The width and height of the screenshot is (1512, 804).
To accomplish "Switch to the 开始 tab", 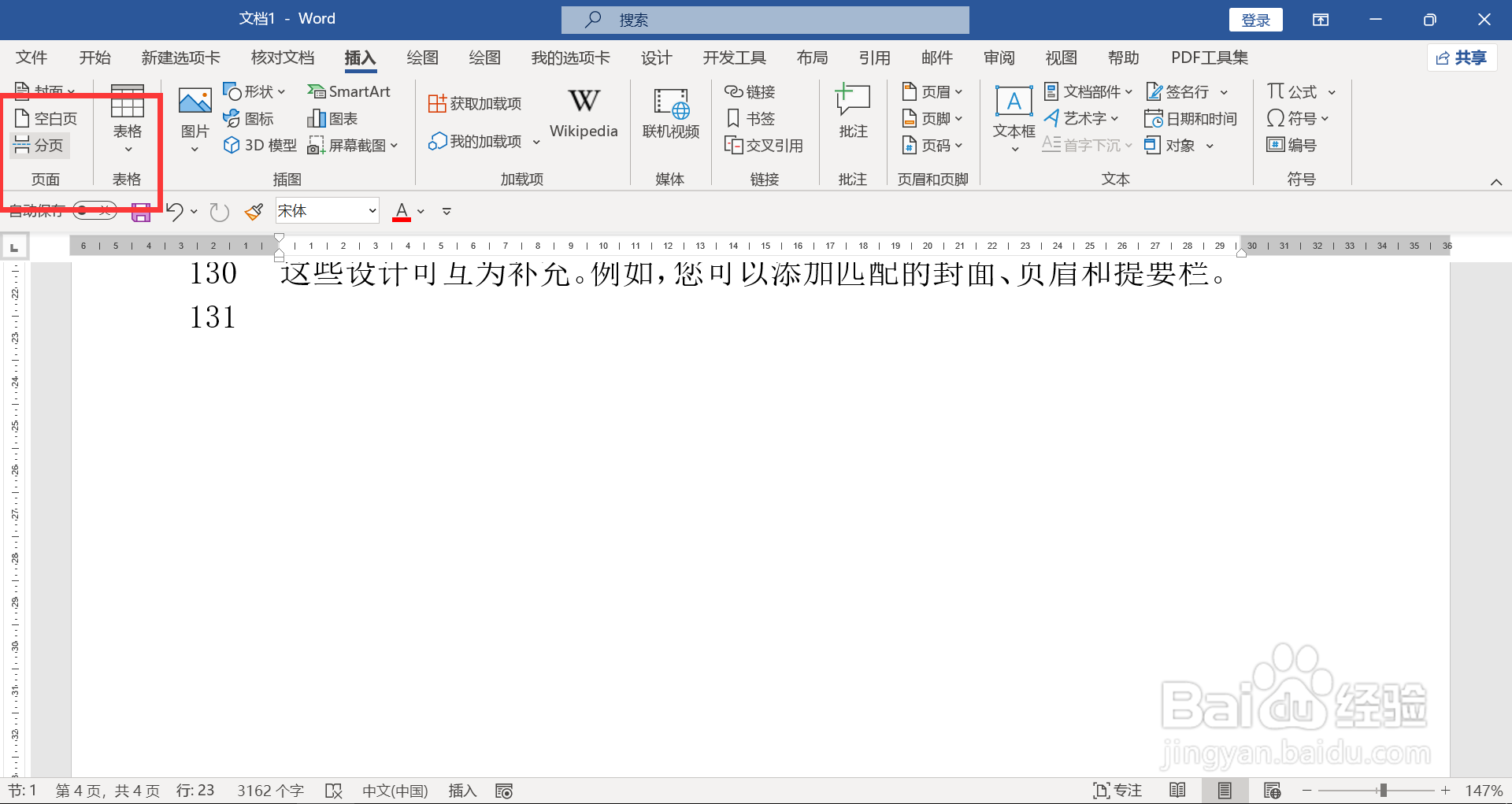I will coord(94,57).
